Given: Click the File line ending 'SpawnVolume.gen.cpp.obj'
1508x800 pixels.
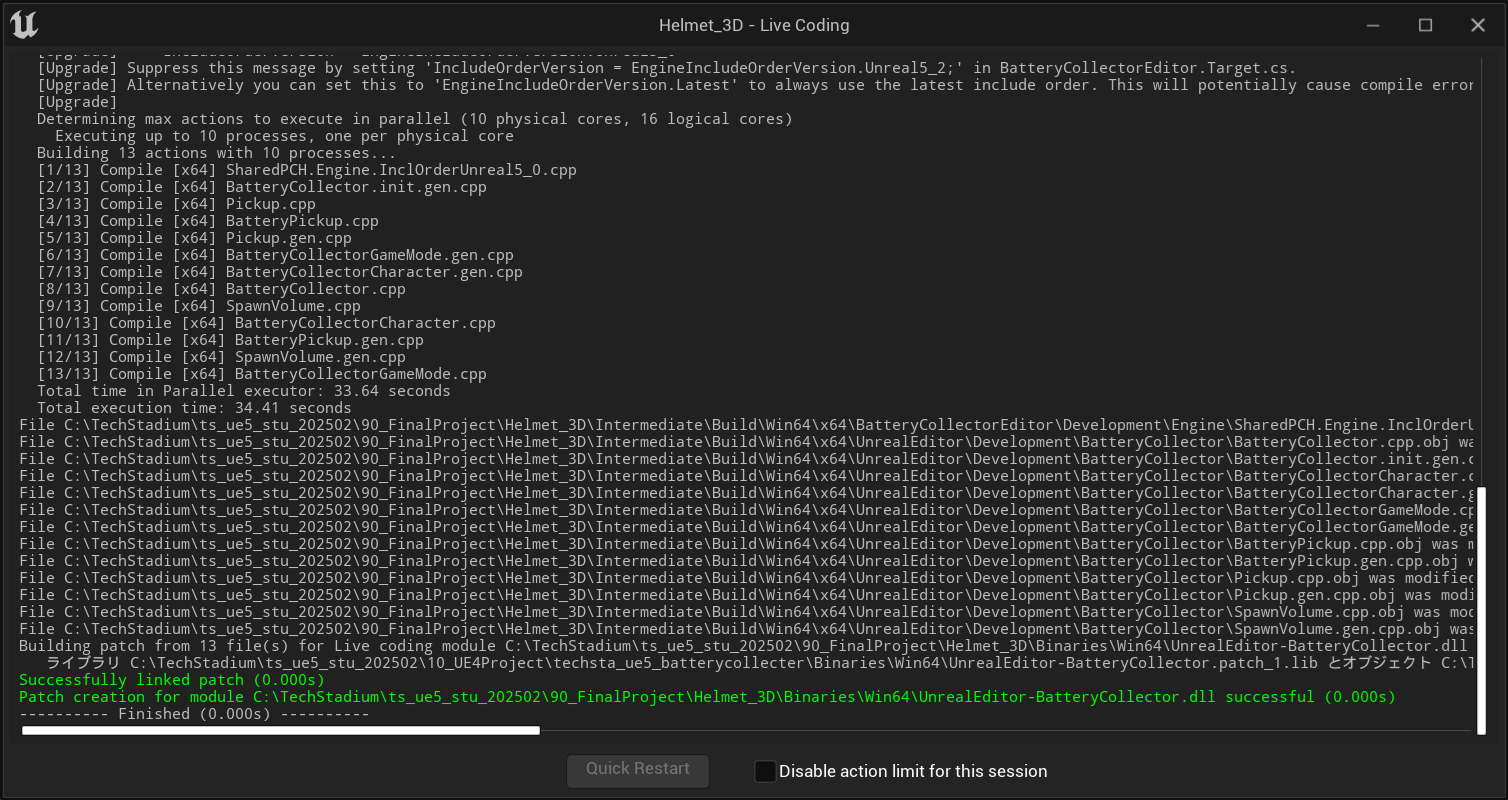Looking at the screenshot, I should pos(746,629).
